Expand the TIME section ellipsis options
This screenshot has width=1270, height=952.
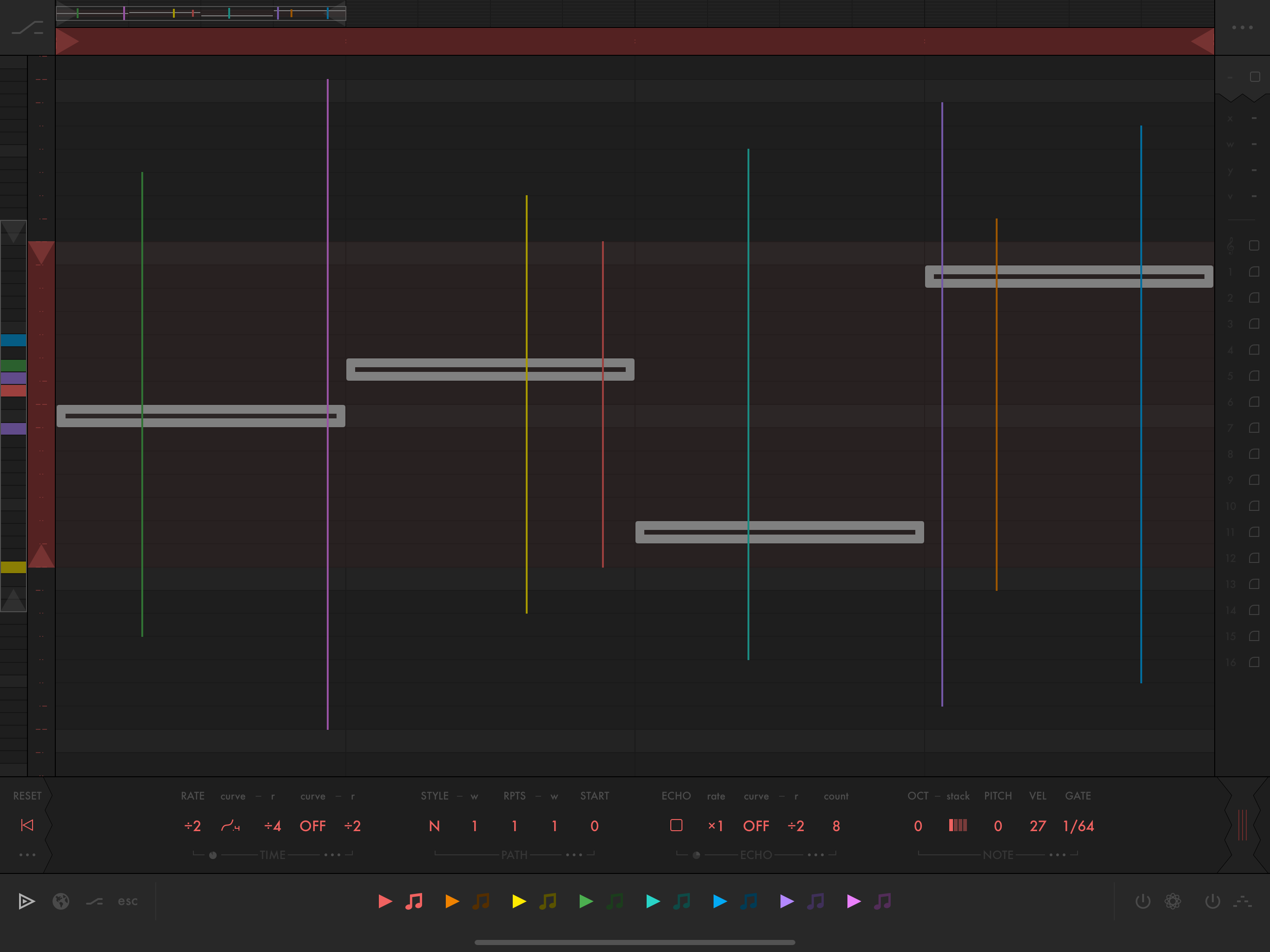[x=332, y=854]
